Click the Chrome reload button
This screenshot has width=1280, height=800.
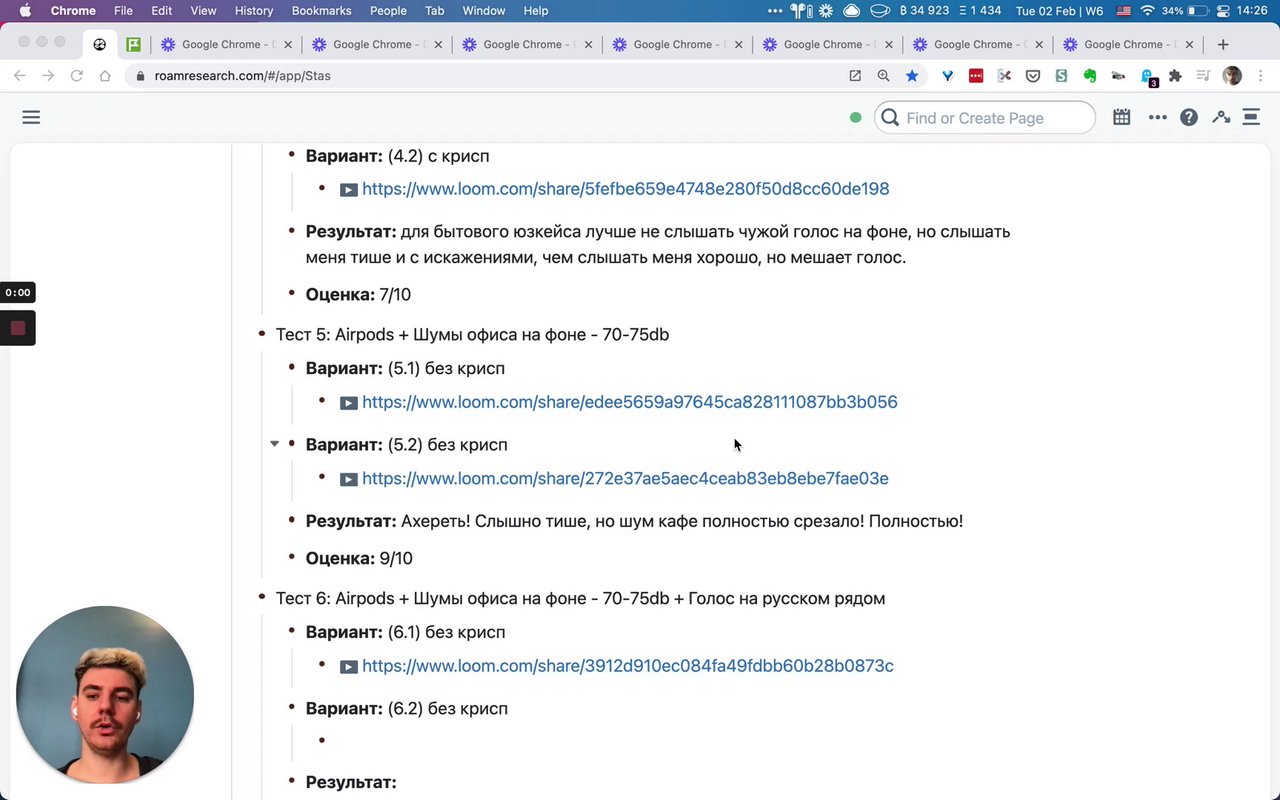76,75
